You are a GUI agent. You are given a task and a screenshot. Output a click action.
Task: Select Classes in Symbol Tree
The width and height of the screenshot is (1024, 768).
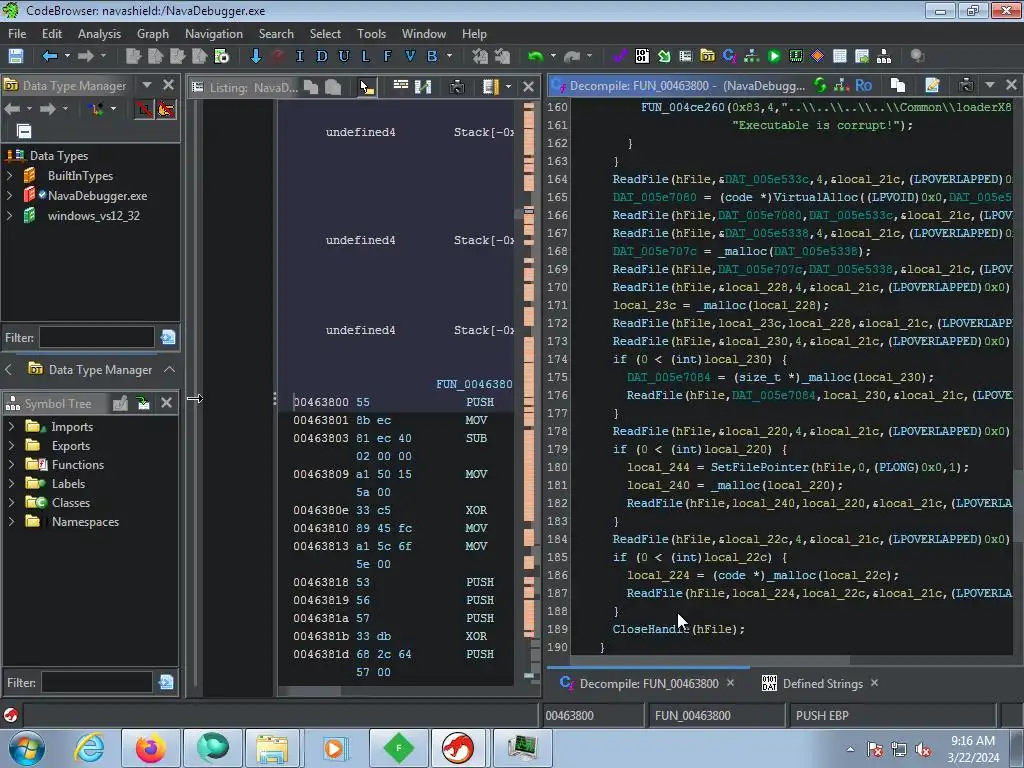(x=71, y=503)
